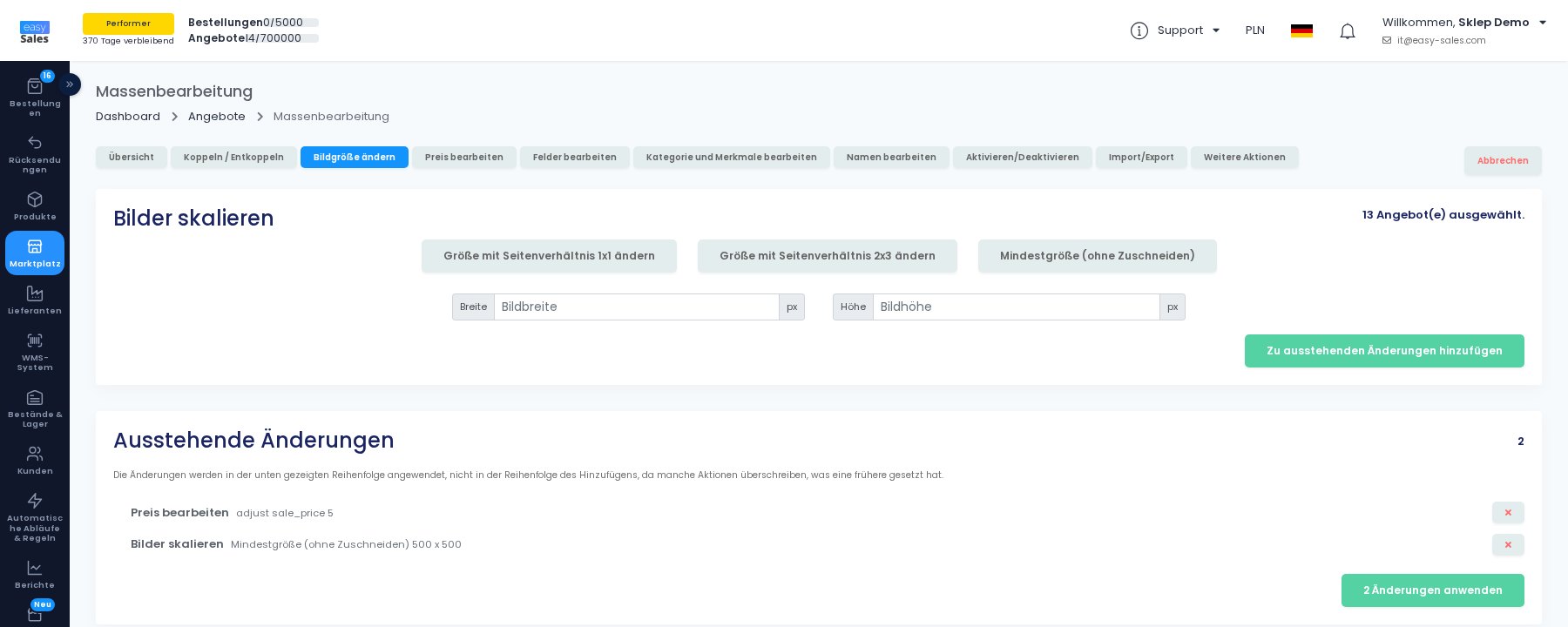The width and height of the screenshot is (1568, 627).
Task: Open the WMS-System sidebar item
Action: 35,351
